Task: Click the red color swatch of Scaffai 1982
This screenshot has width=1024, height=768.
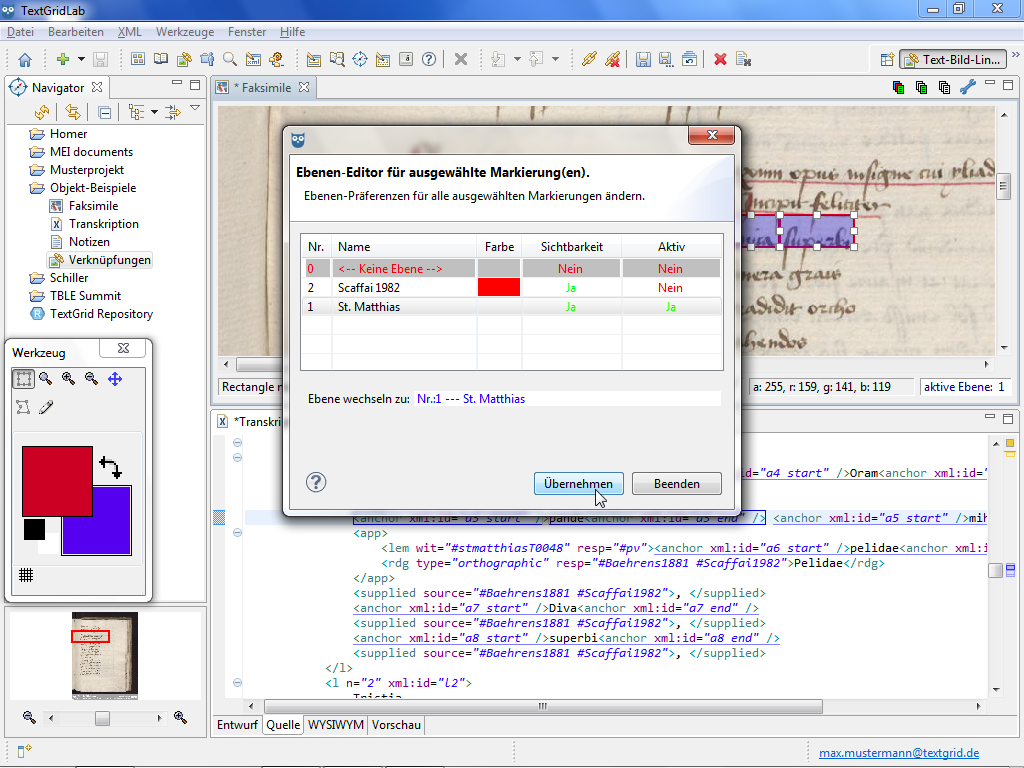Action: [499, 287]
